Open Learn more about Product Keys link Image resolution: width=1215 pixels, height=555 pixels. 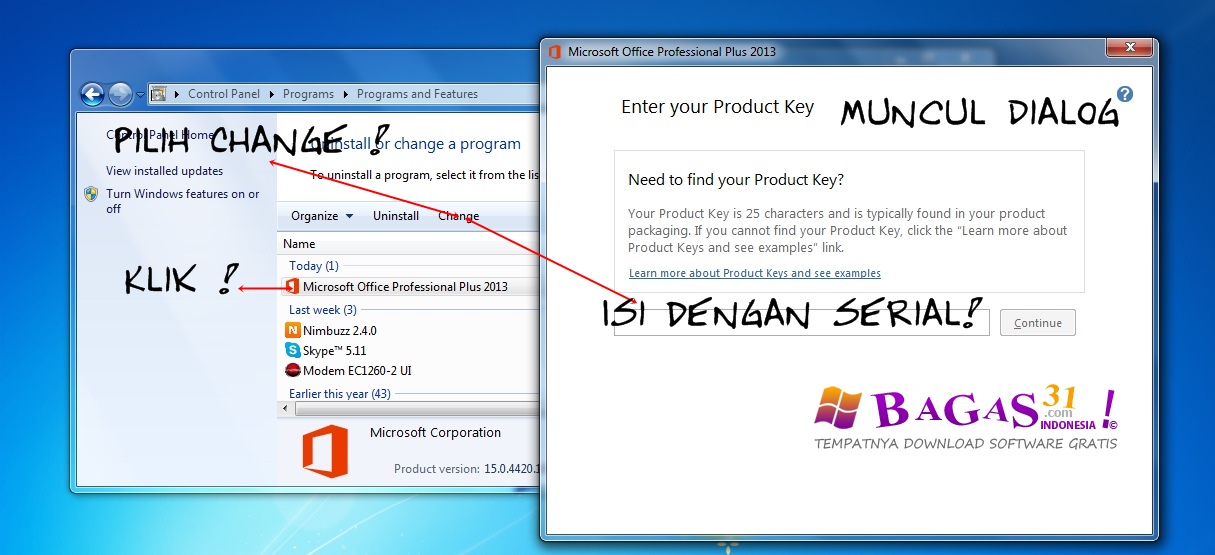pyautogui.click(x=755, y=273)
